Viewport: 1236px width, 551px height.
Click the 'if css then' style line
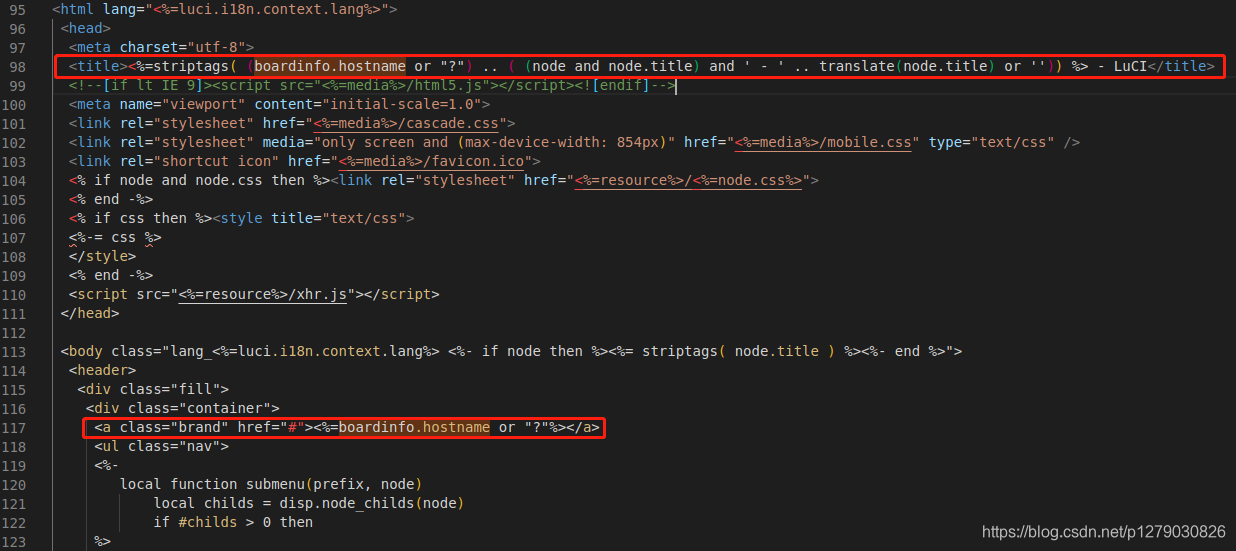point(241,219)
